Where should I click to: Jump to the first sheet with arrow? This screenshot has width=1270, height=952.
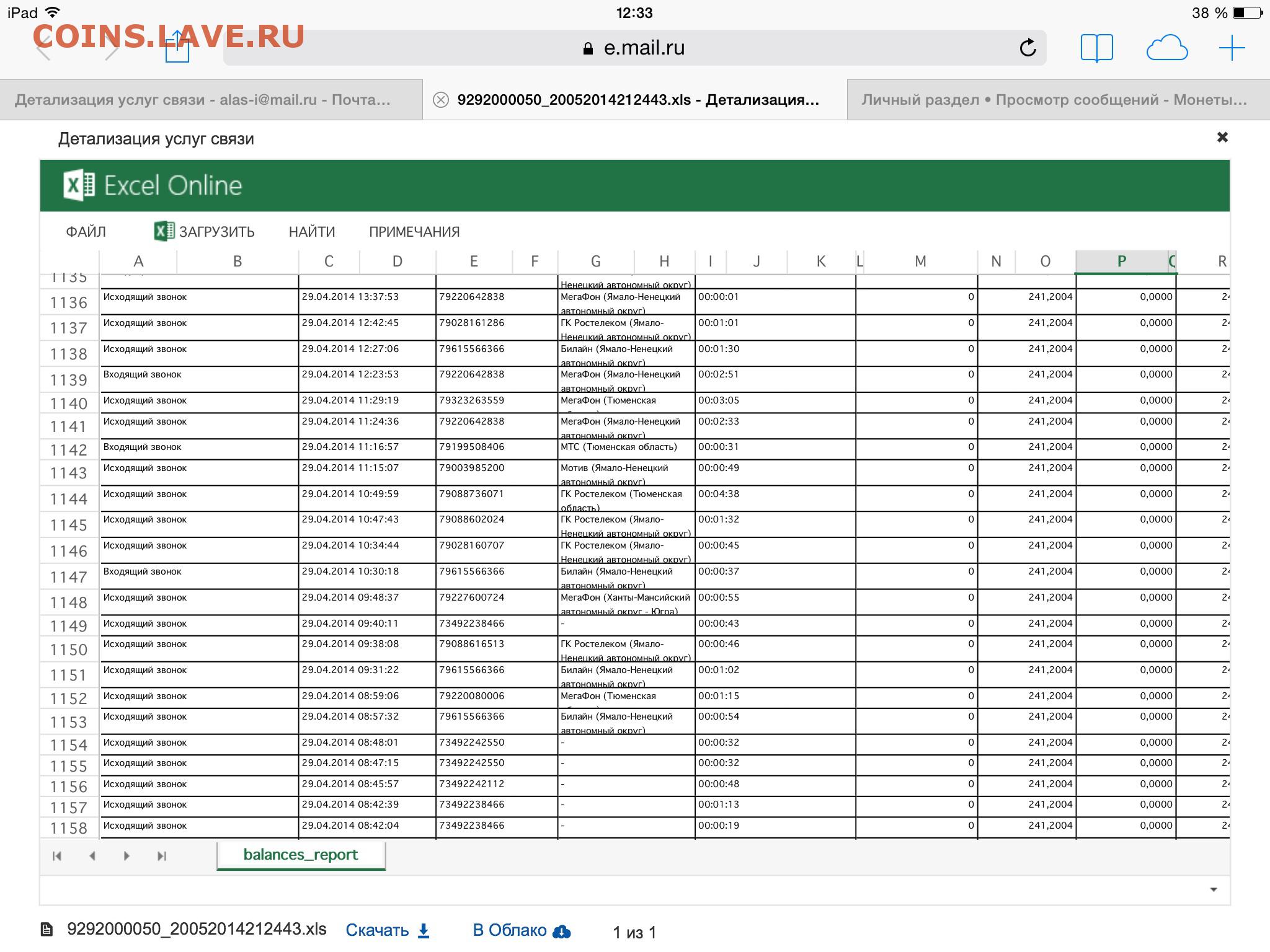57,856
